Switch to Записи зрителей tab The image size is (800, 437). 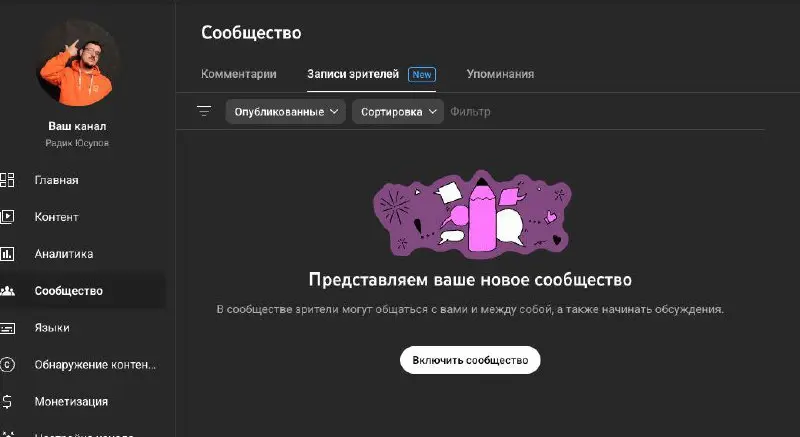[353, 74]
